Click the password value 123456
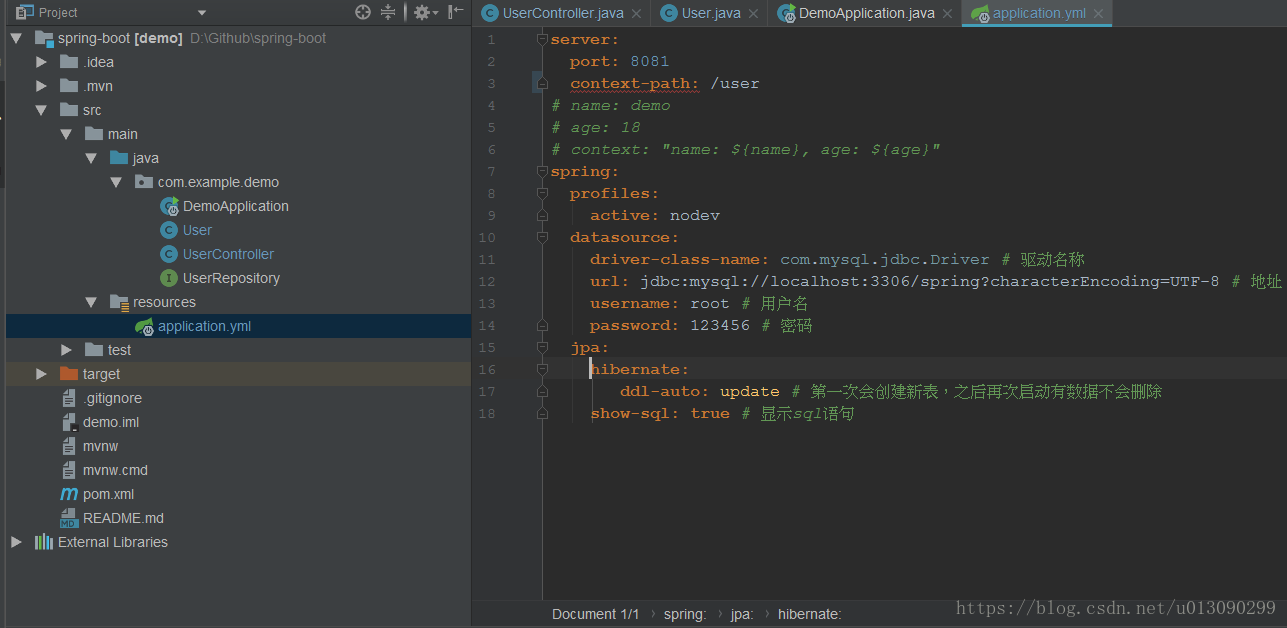This screenshot has width=1287, height=628. [x=720, y=325]
